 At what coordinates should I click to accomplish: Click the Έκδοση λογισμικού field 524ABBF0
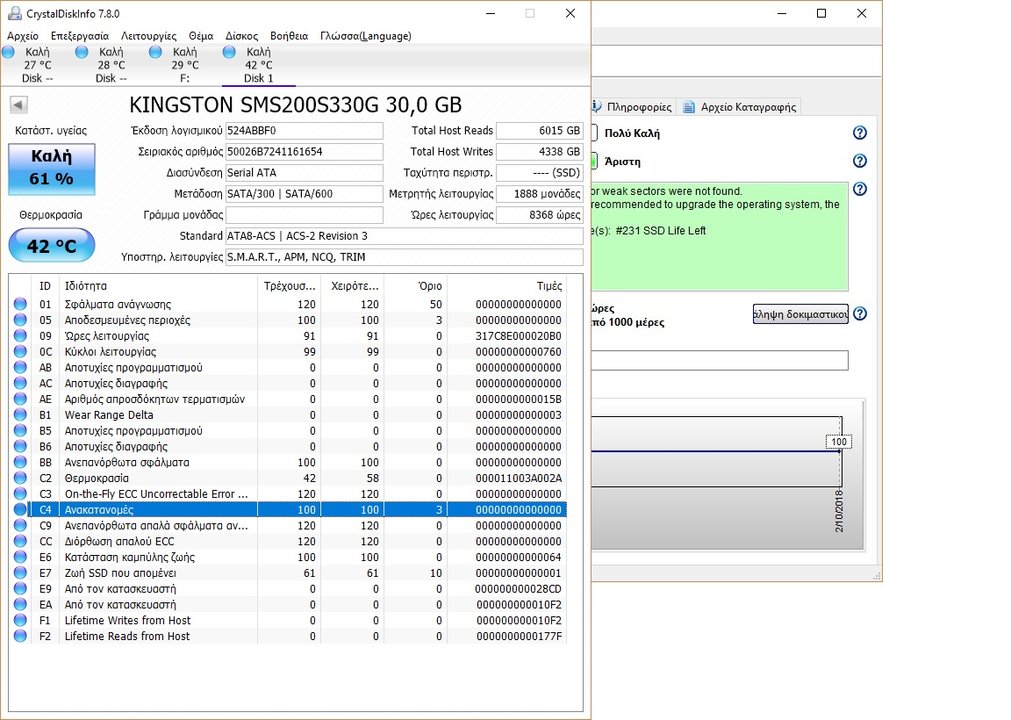tap(304, 130)
